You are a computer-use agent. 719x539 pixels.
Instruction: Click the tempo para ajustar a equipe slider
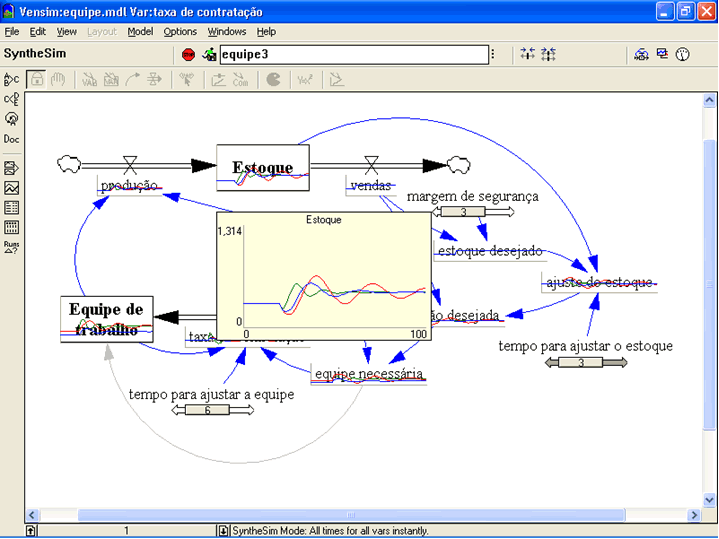[x=209, y=410]
